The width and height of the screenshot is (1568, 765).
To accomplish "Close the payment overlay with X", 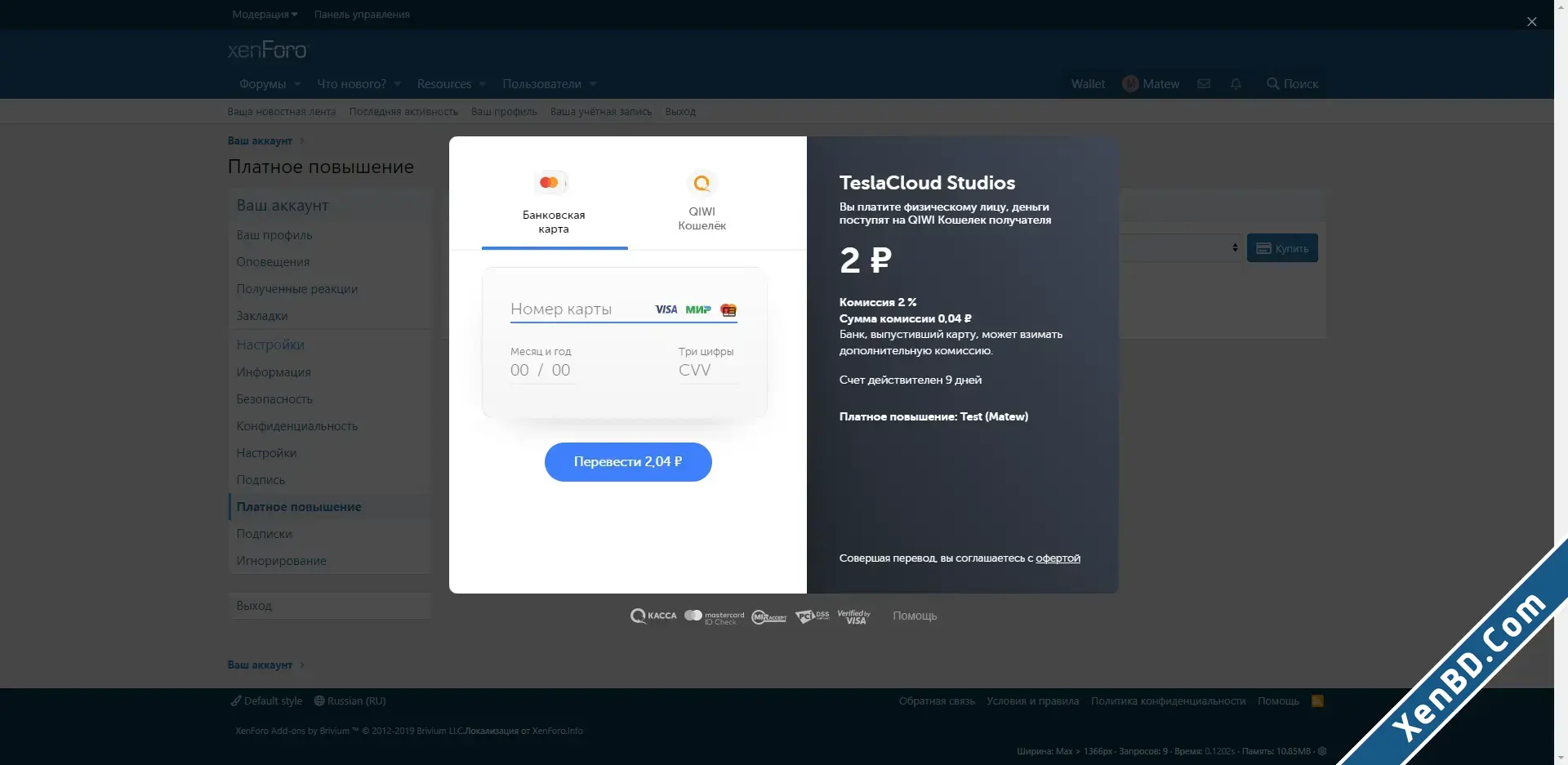I will coord(1532,22).
